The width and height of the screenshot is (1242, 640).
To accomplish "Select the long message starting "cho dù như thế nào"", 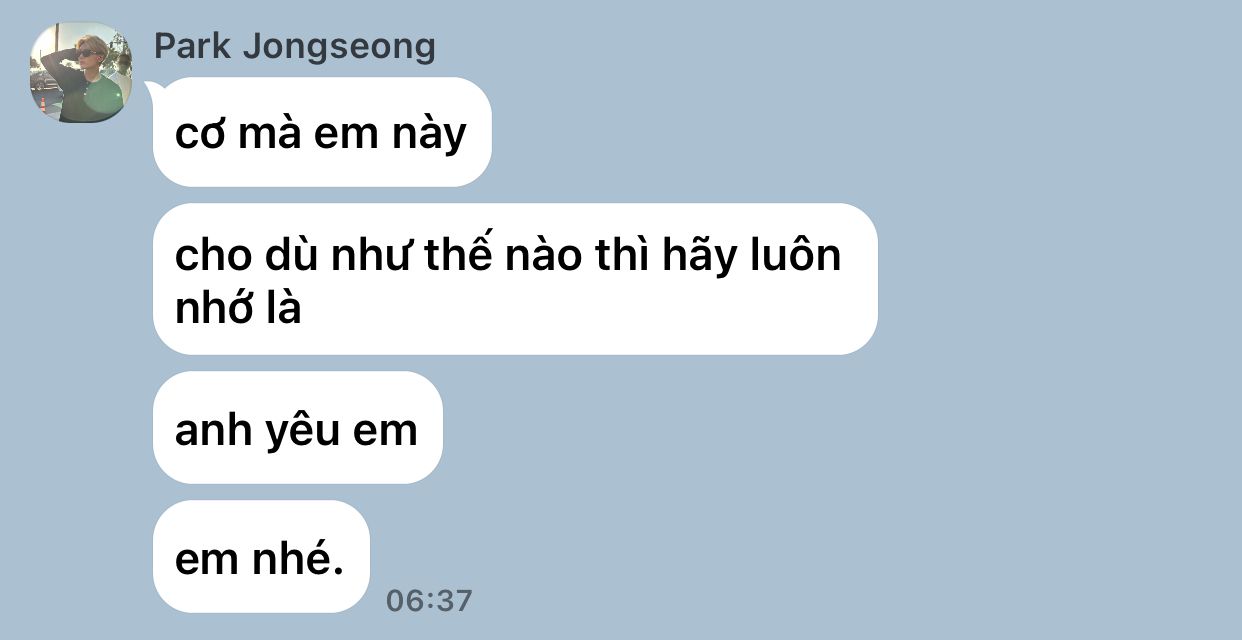I will 515,279.
